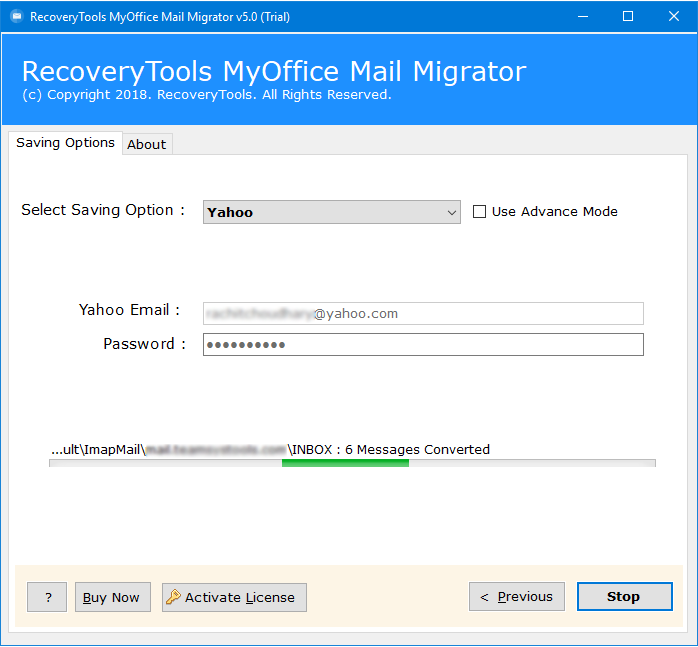Close the Mail Migrator window
Image resolution: width=698 pixels, height=647 pixels.
click(x=674, y=16)
